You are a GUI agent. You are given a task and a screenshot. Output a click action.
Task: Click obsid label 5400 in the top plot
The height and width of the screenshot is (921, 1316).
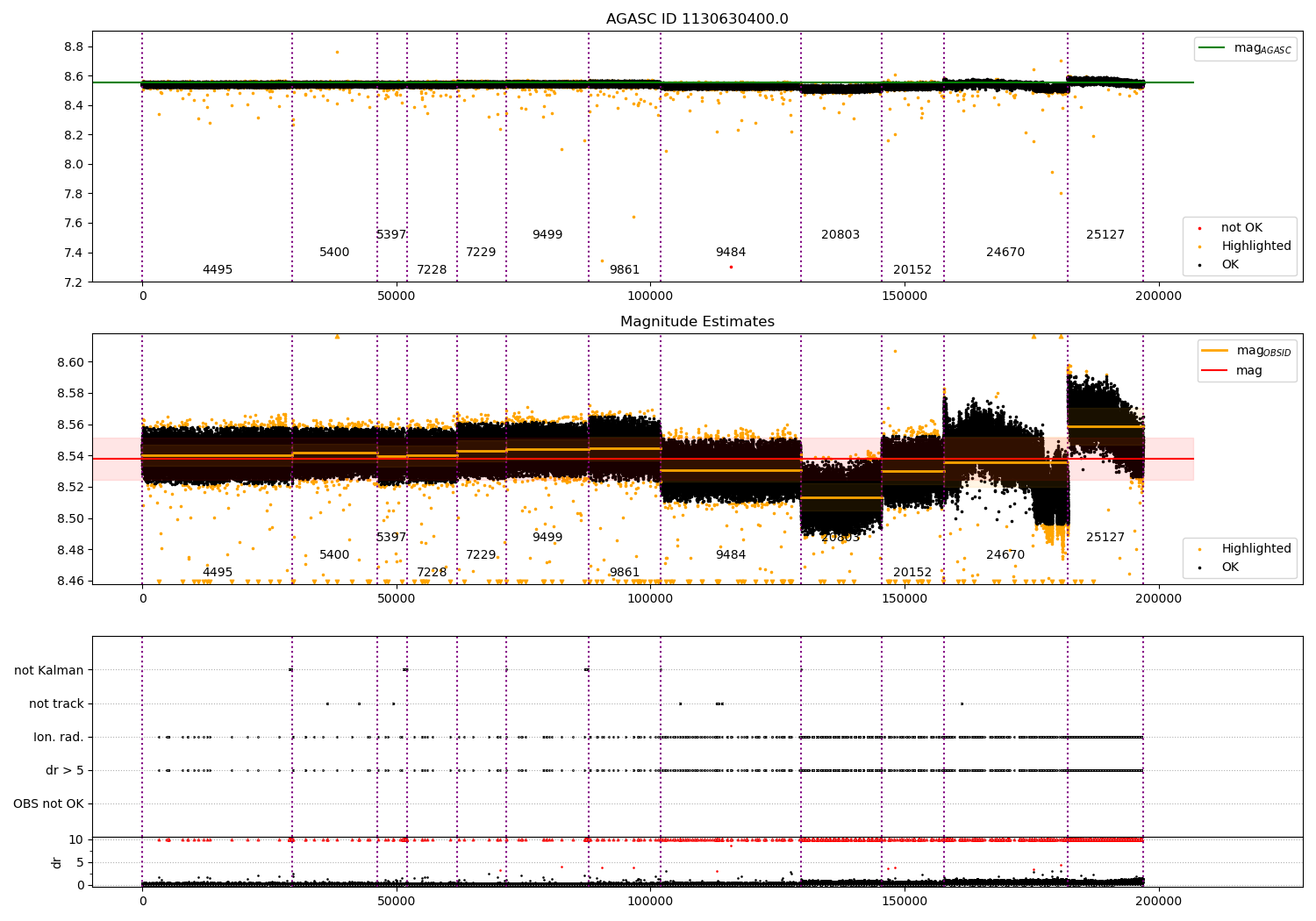tap(334, 253)
